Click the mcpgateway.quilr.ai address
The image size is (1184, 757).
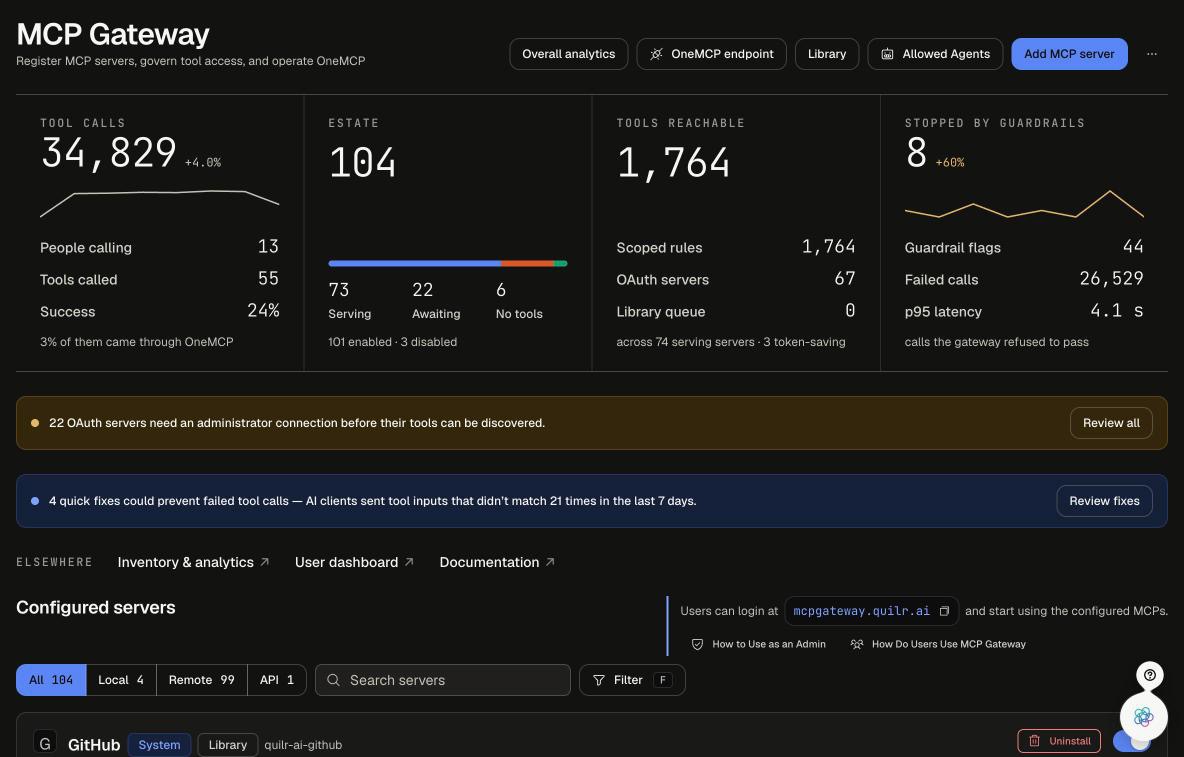click(861, 611)
